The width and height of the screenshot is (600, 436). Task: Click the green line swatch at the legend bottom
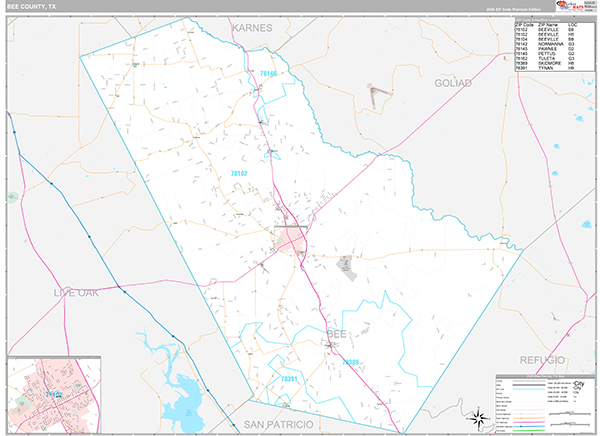tap(529, 431)
